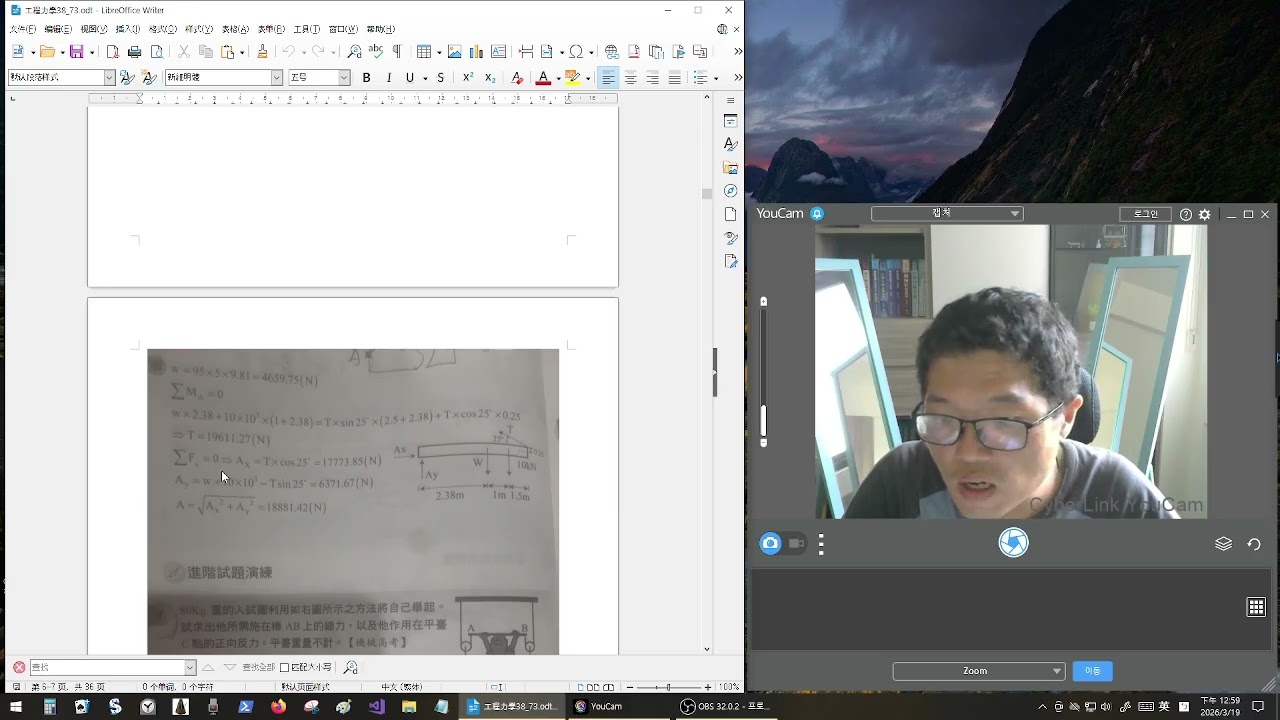Insert a text box icon
This screenshot has height=720, width=1280.
[x=498, y=52]
